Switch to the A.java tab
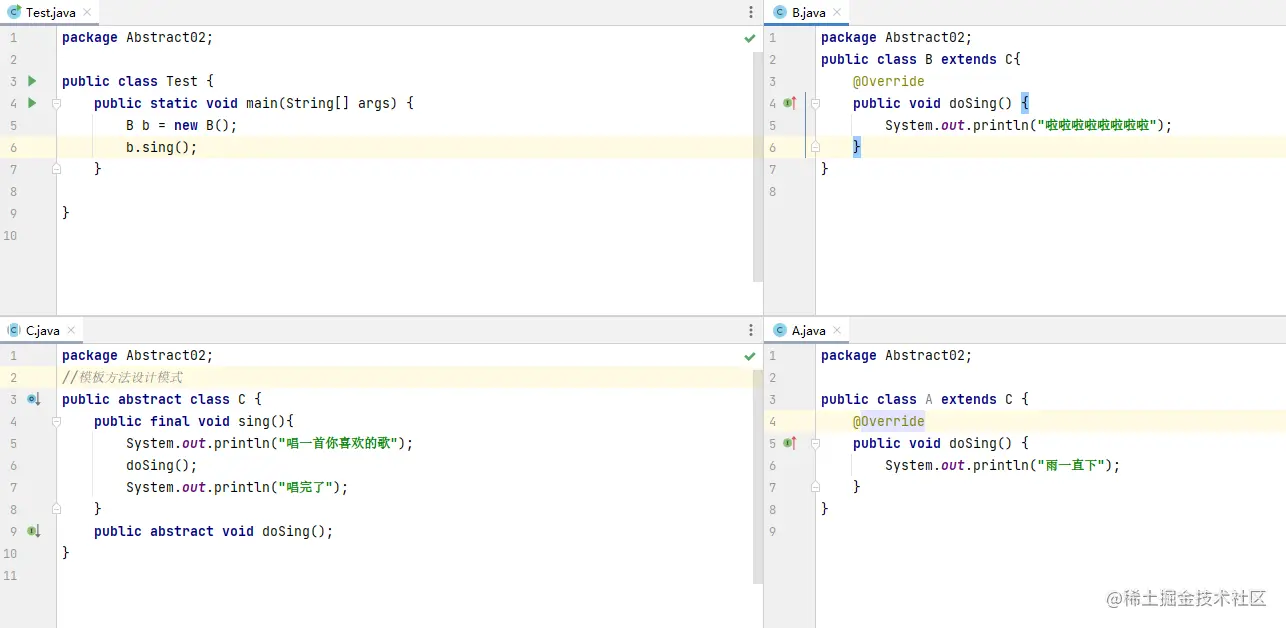The image size is (1286, 628). (x=809, y=330)
